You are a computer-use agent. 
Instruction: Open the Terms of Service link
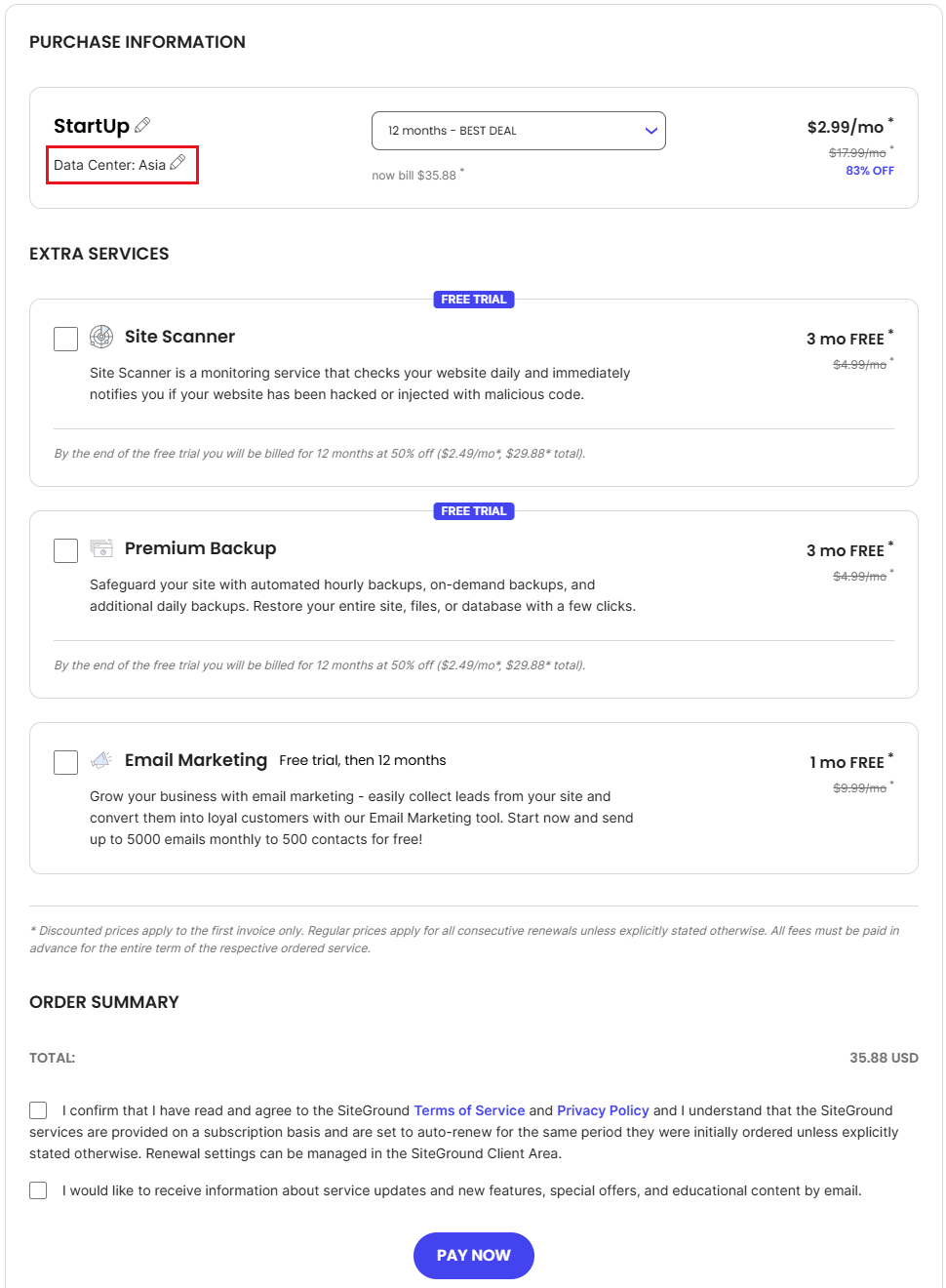[x=469, y=1110]
